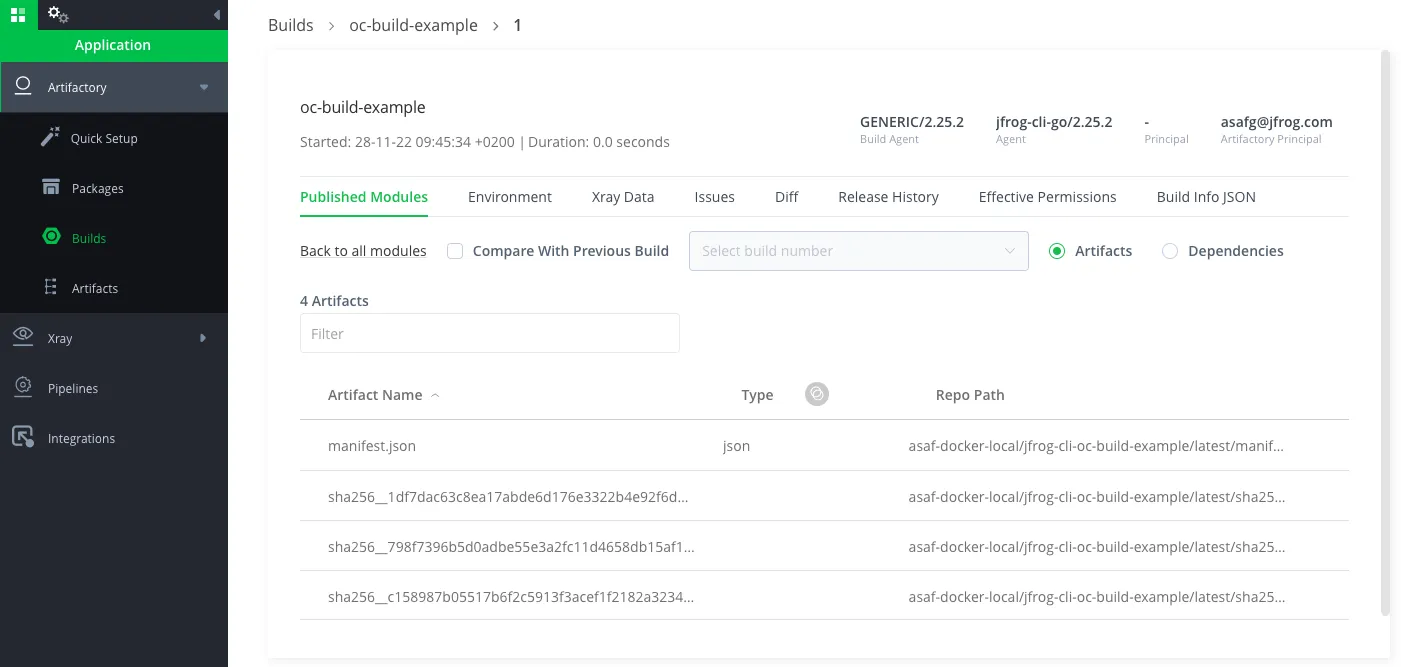Image resolution: width=1401 pixels, height=667 pixels.
Task: Click the json type cell
Action: click(736, 446)
